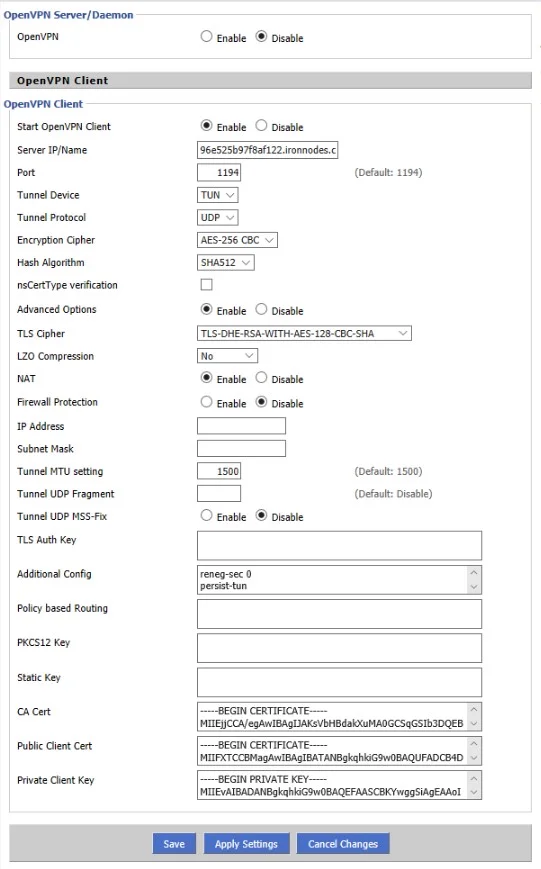The width and height of the screenshot is (541, 869).
Task: Enable Tunnel UDP MSS-Fix radio
Action: pos(206,515)
